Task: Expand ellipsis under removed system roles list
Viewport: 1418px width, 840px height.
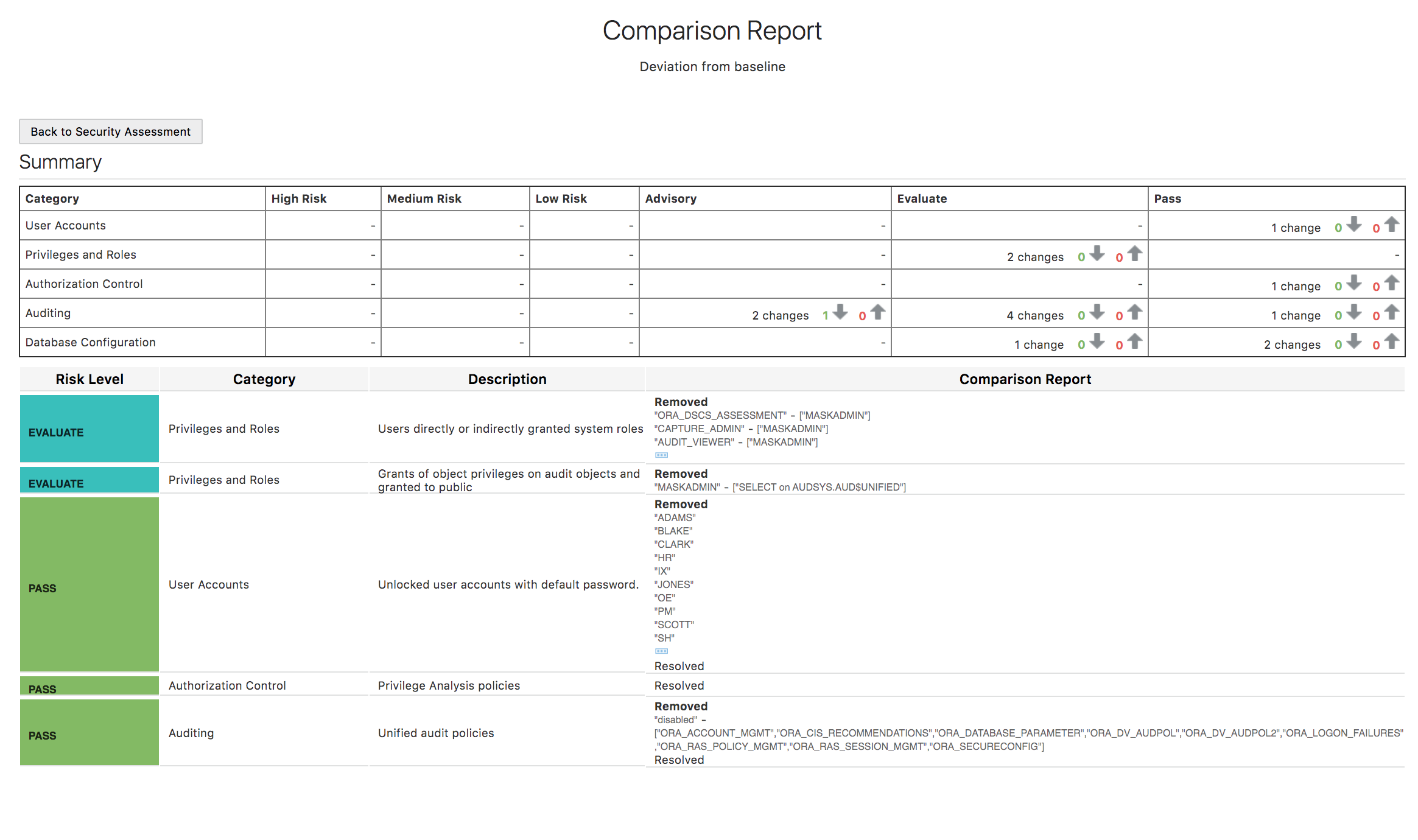Action: click(x=661, y=455)
